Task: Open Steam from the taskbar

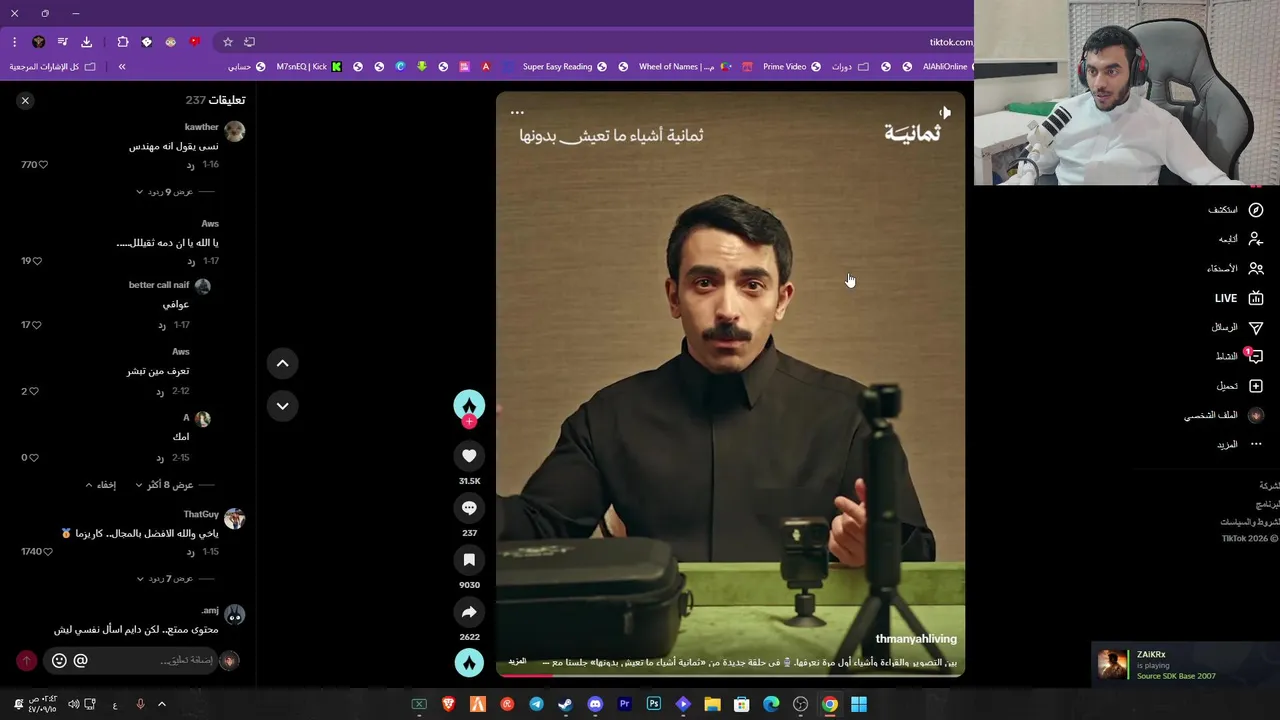Action: pos(565,704)
